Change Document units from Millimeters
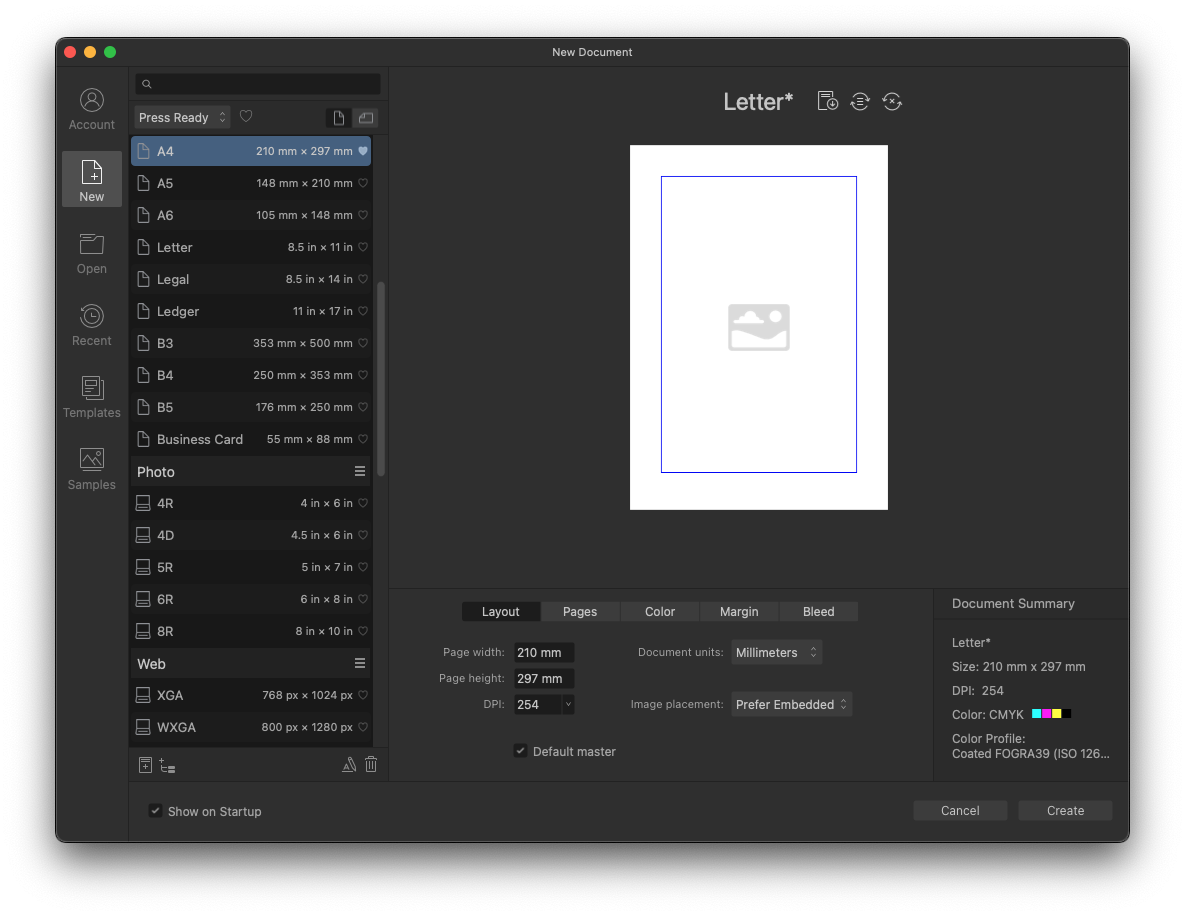The image size is (1185, 916). pyautogui.click(x=776, y=651)
